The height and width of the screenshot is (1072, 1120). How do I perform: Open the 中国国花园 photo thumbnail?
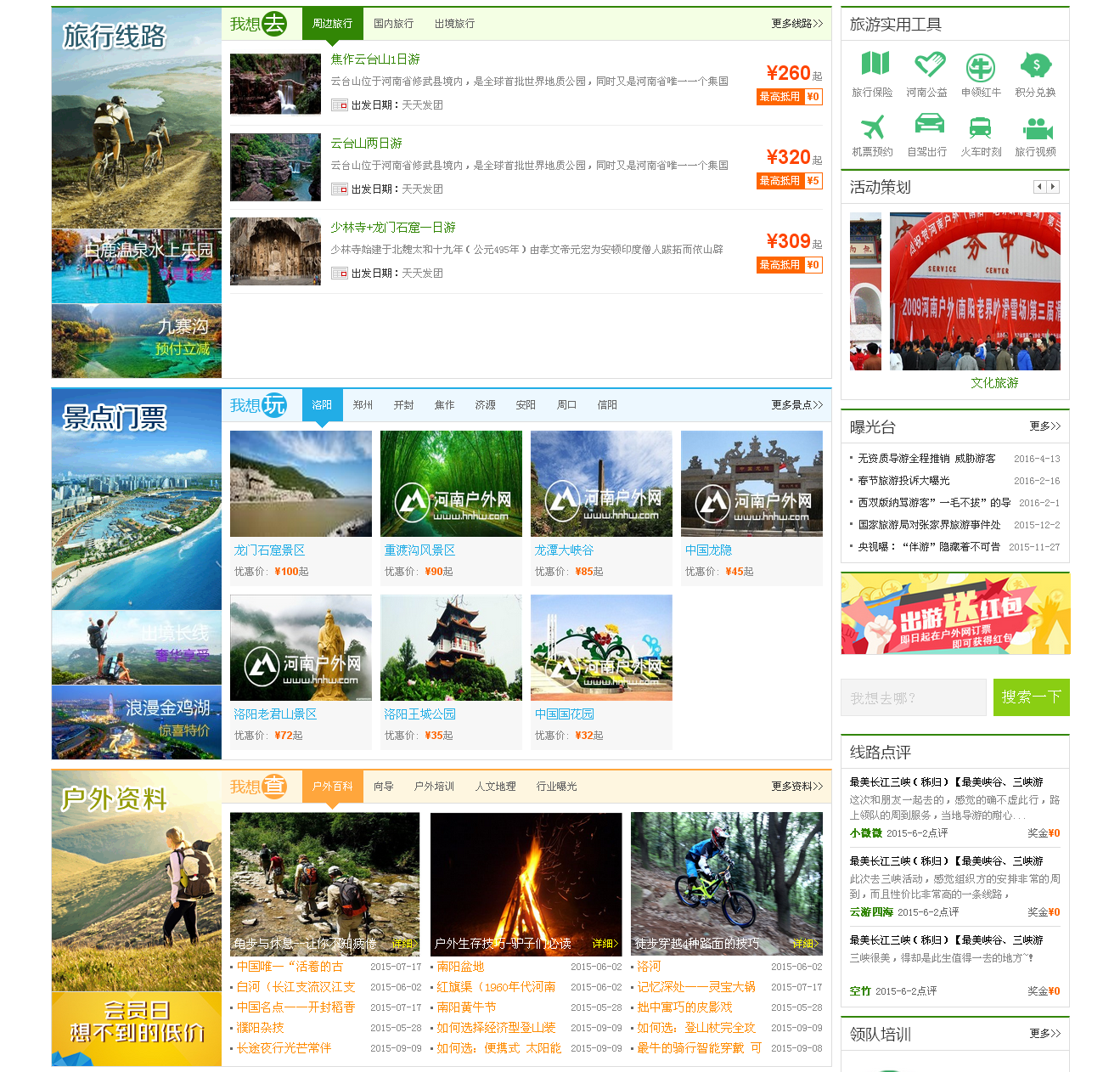pos(600,647)
